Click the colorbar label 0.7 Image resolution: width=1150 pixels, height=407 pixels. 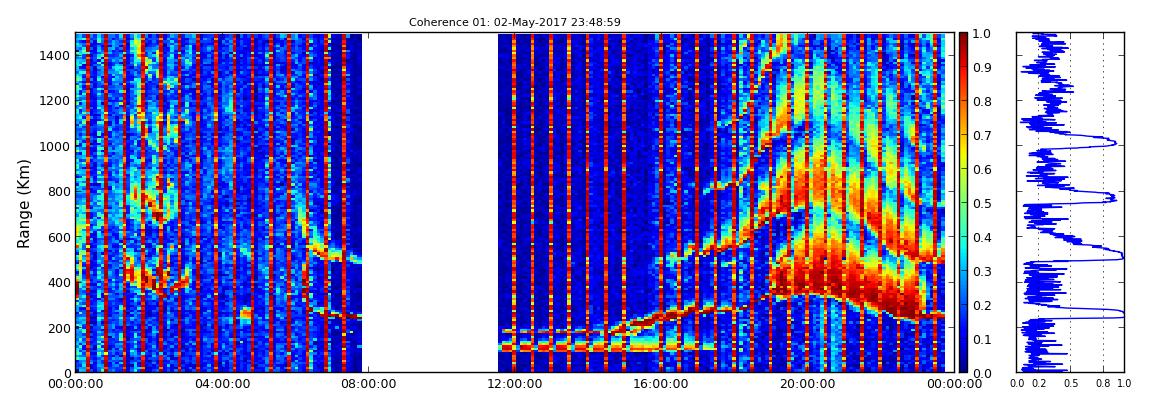(x=983, y=136)
